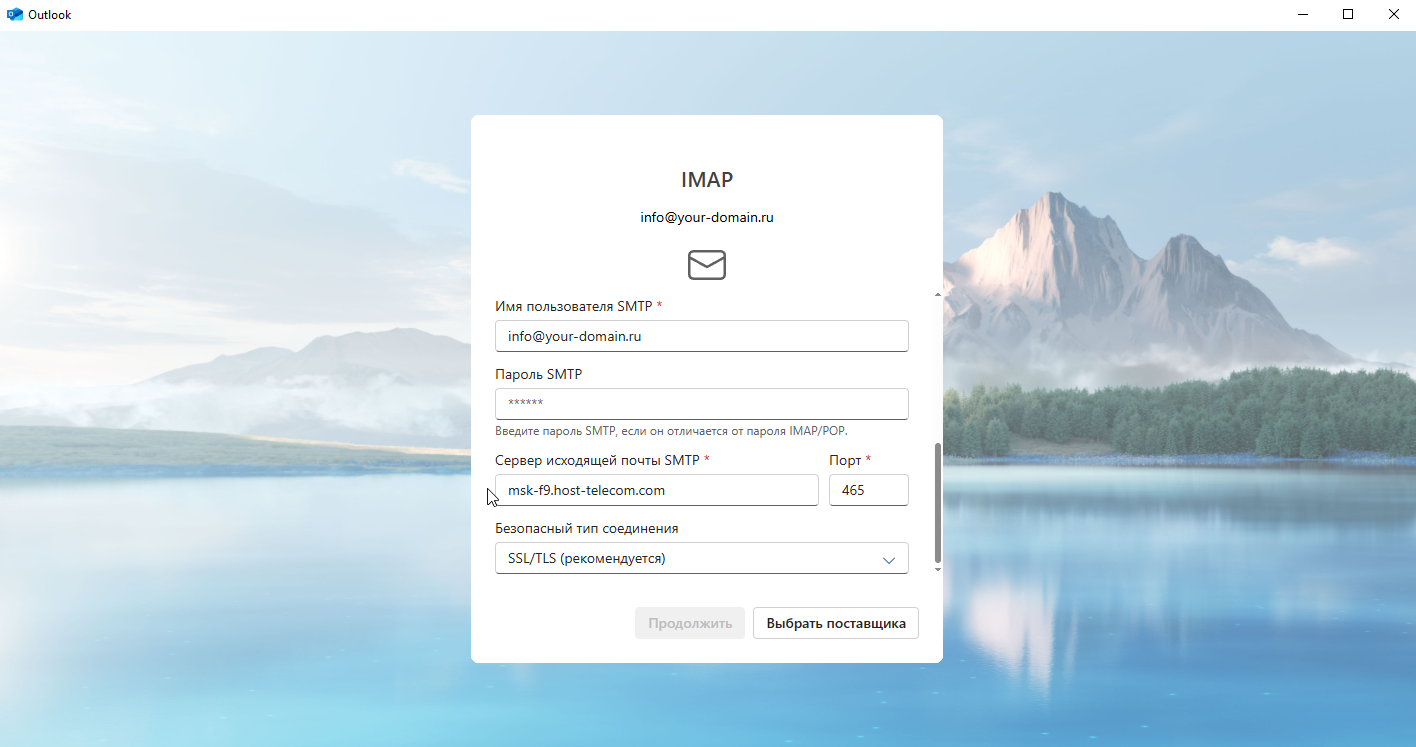Click the Пароль SMTP label
This screenshot has width=1416, height=747.
coord(539,374)
